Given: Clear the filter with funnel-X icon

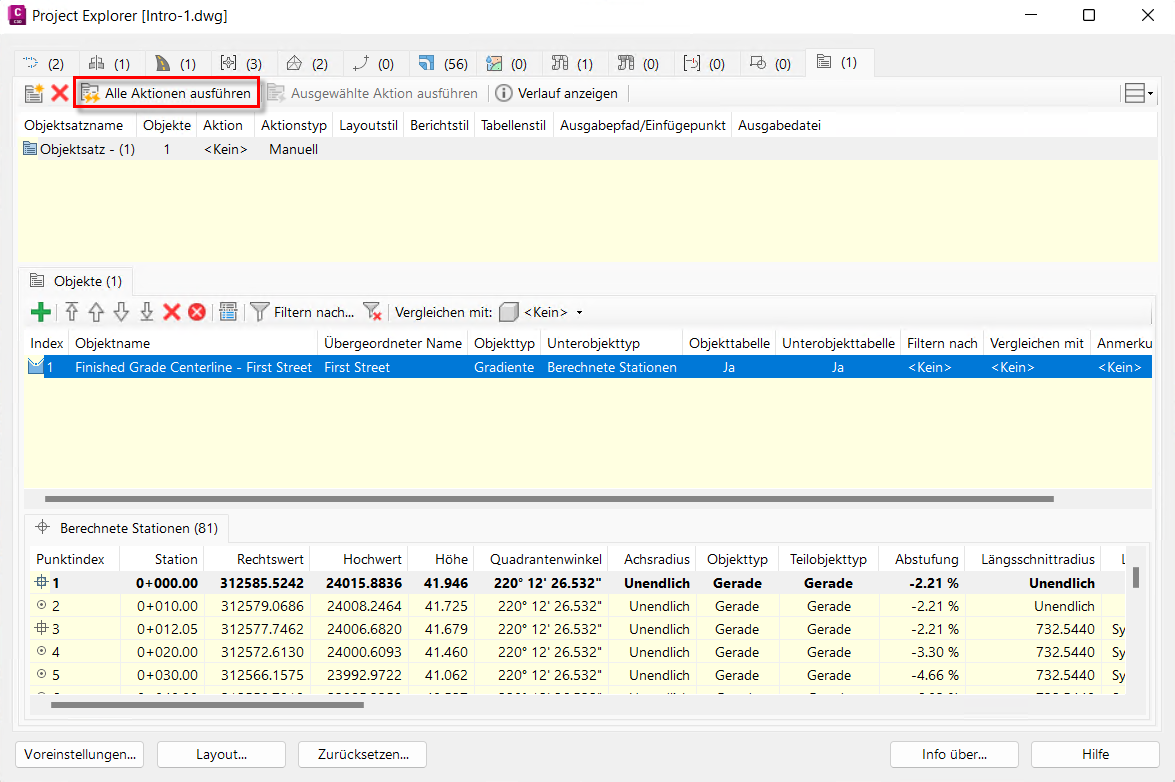Looking at the screenshot, I should (372, 312).
